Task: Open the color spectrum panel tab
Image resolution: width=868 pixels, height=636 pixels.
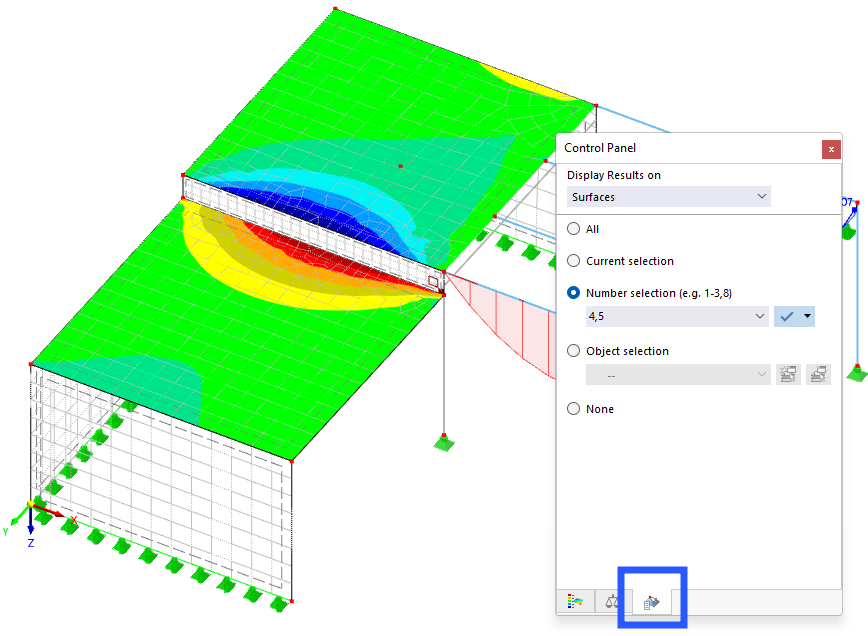Action: pyautogui.click(x=575, y=602)
